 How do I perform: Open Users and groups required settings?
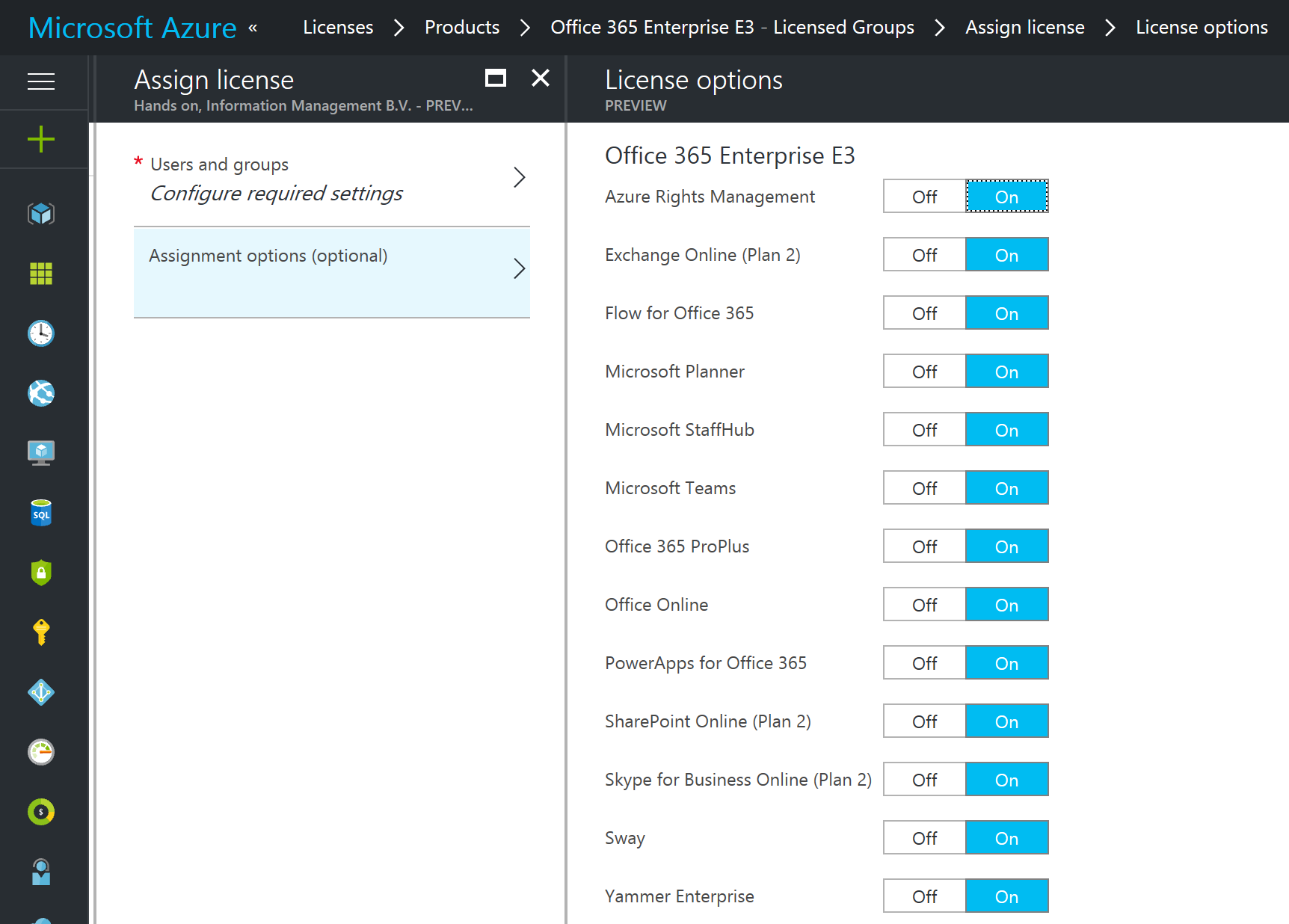332,179
